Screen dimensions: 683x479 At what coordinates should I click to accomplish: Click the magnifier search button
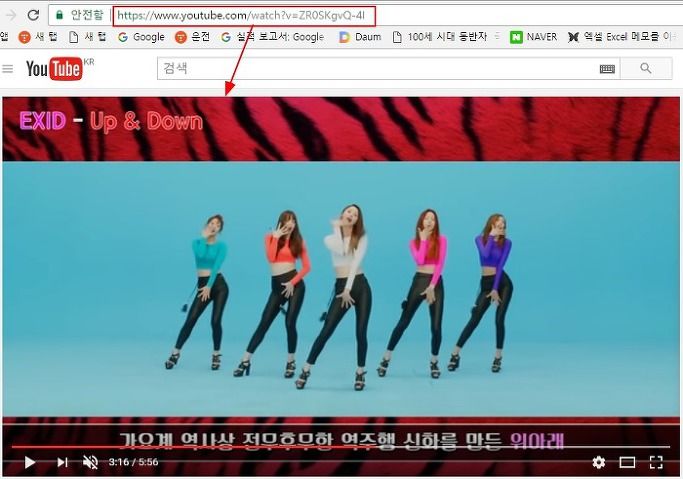(646, 68)
